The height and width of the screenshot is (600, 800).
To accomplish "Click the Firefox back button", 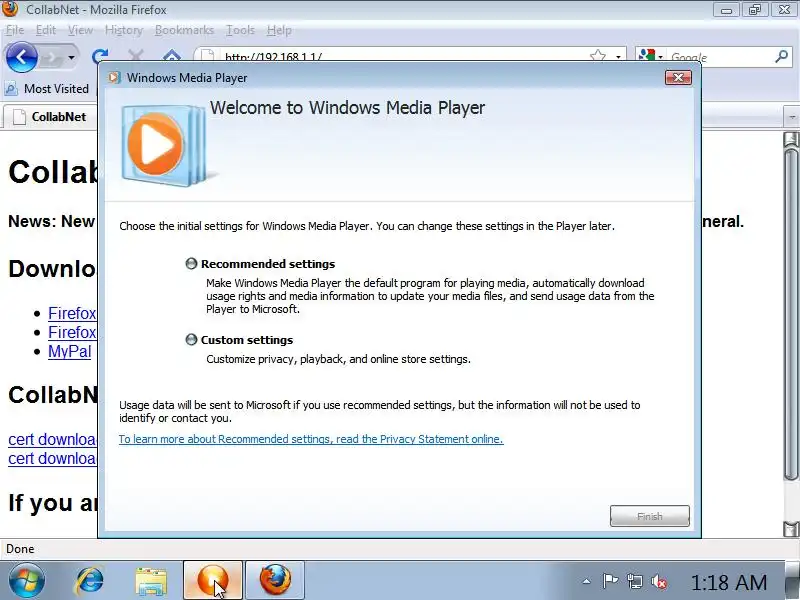I will point(21,57).
